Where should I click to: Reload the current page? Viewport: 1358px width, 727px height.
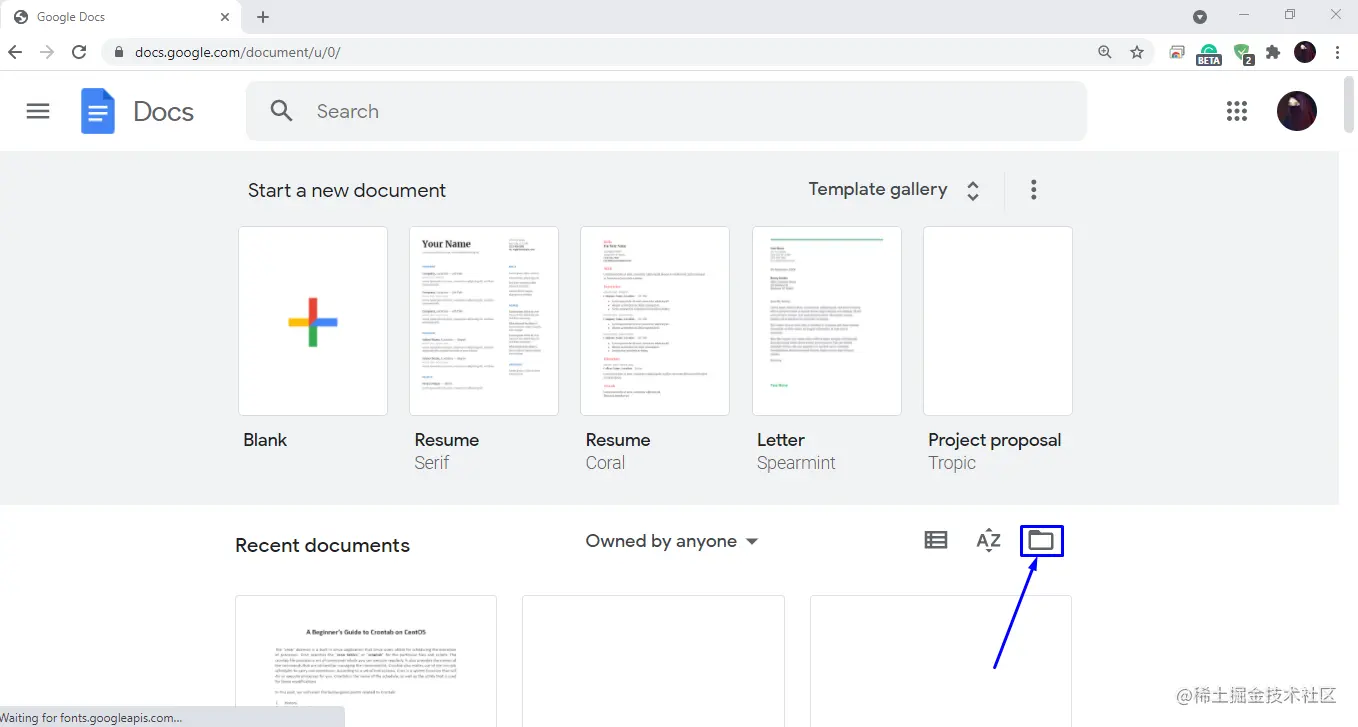pyautogui.click(x=80, y=52)
